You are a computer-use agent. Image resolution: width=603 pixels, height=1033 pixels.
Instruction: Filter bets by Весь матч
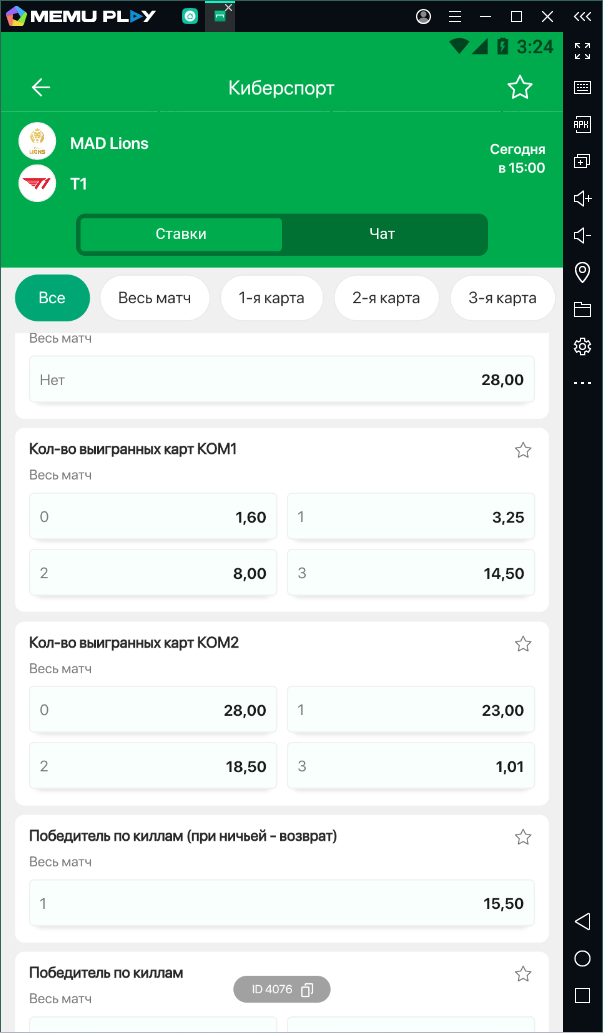tap(154, 298)
